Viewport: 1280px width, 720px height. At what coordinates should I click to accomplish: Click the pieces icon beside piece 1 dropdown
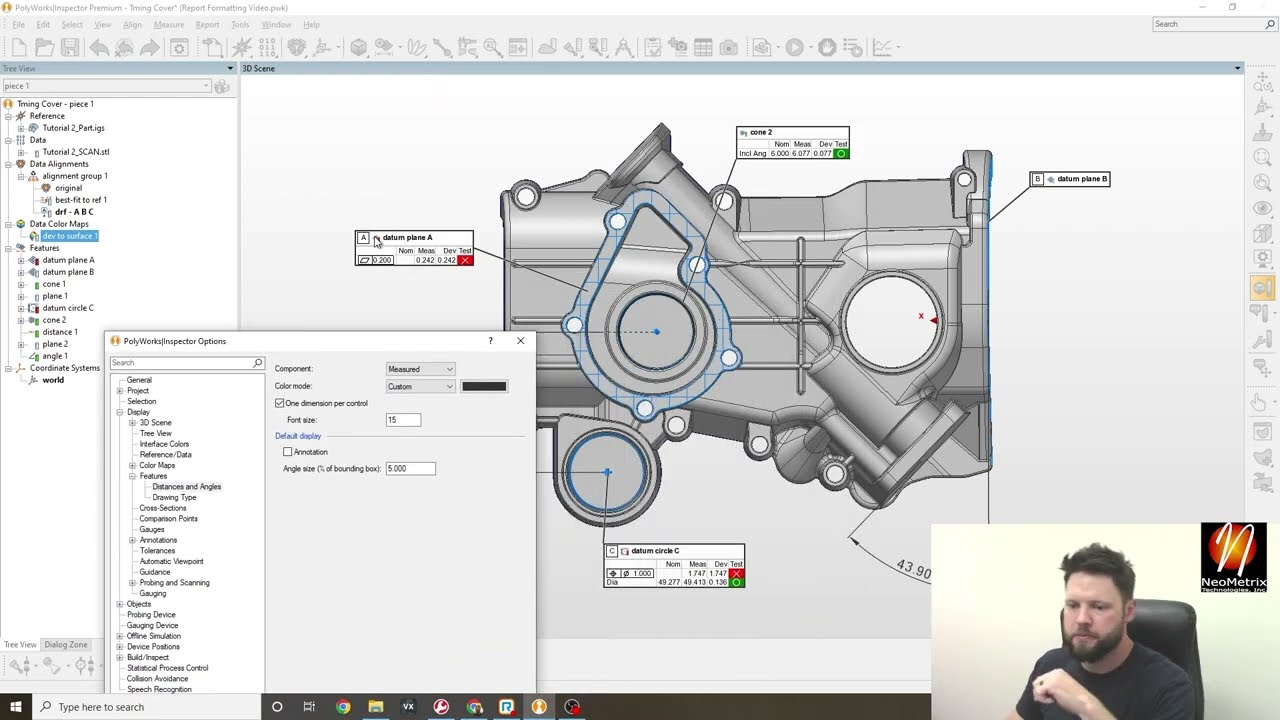(x=222, y=86)
